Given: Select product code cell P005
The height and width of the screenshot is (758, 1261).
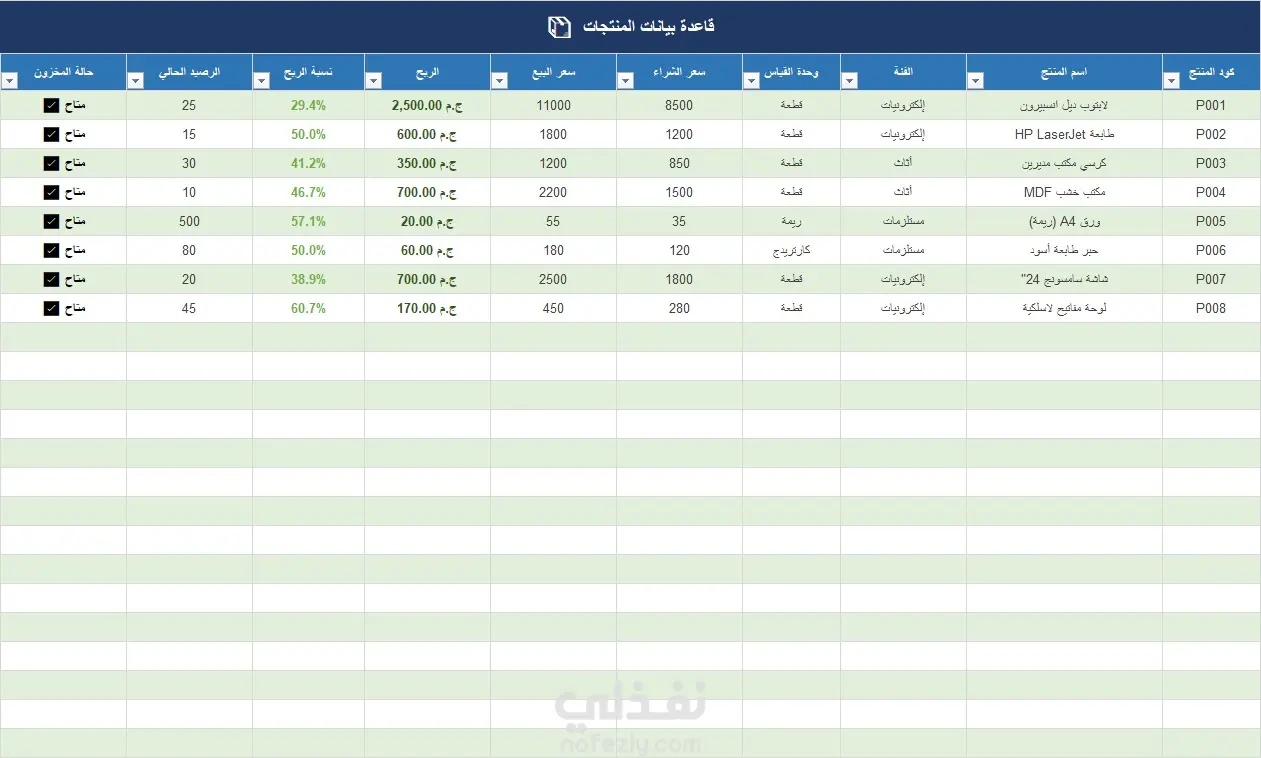Looking at the screenshot, I should [1211, 221].
